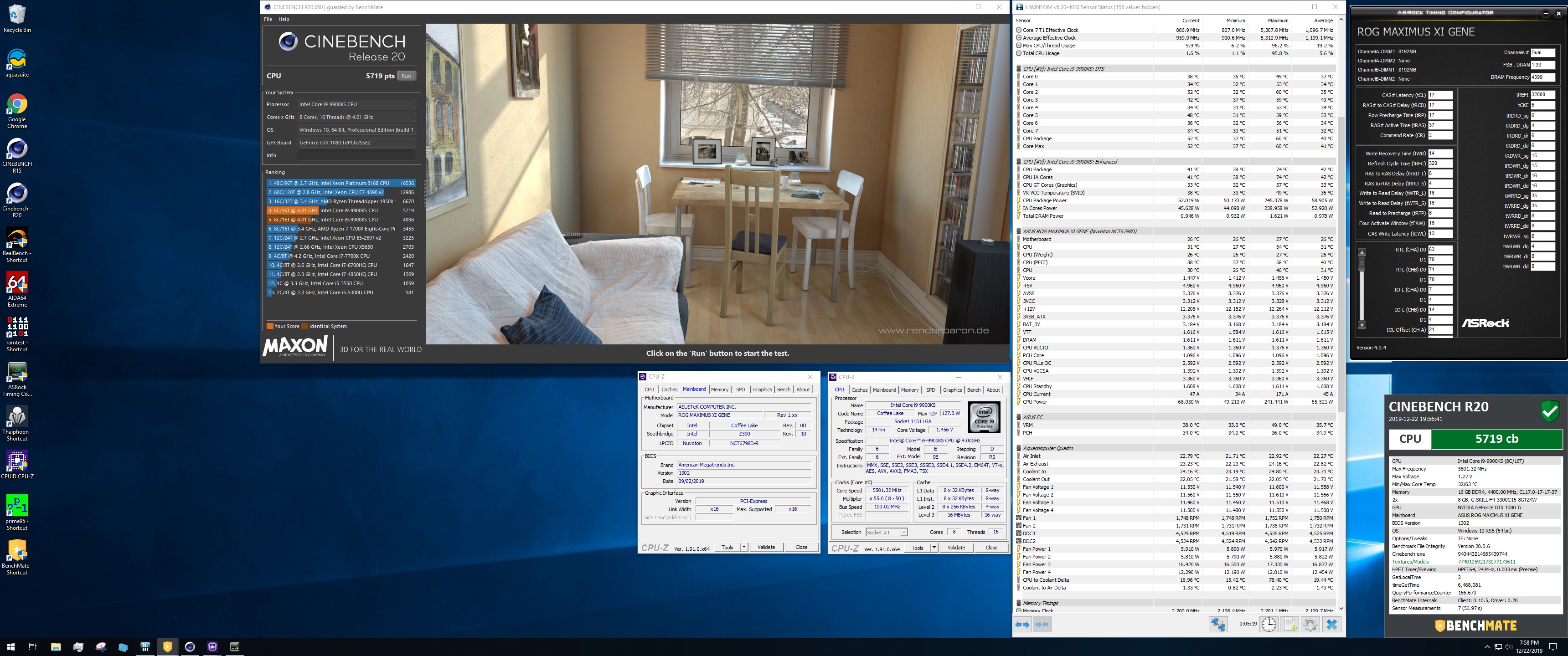Click system tray clock showing 7:58 PM
Viewport: 1568px width, 656px height.
1528,646
